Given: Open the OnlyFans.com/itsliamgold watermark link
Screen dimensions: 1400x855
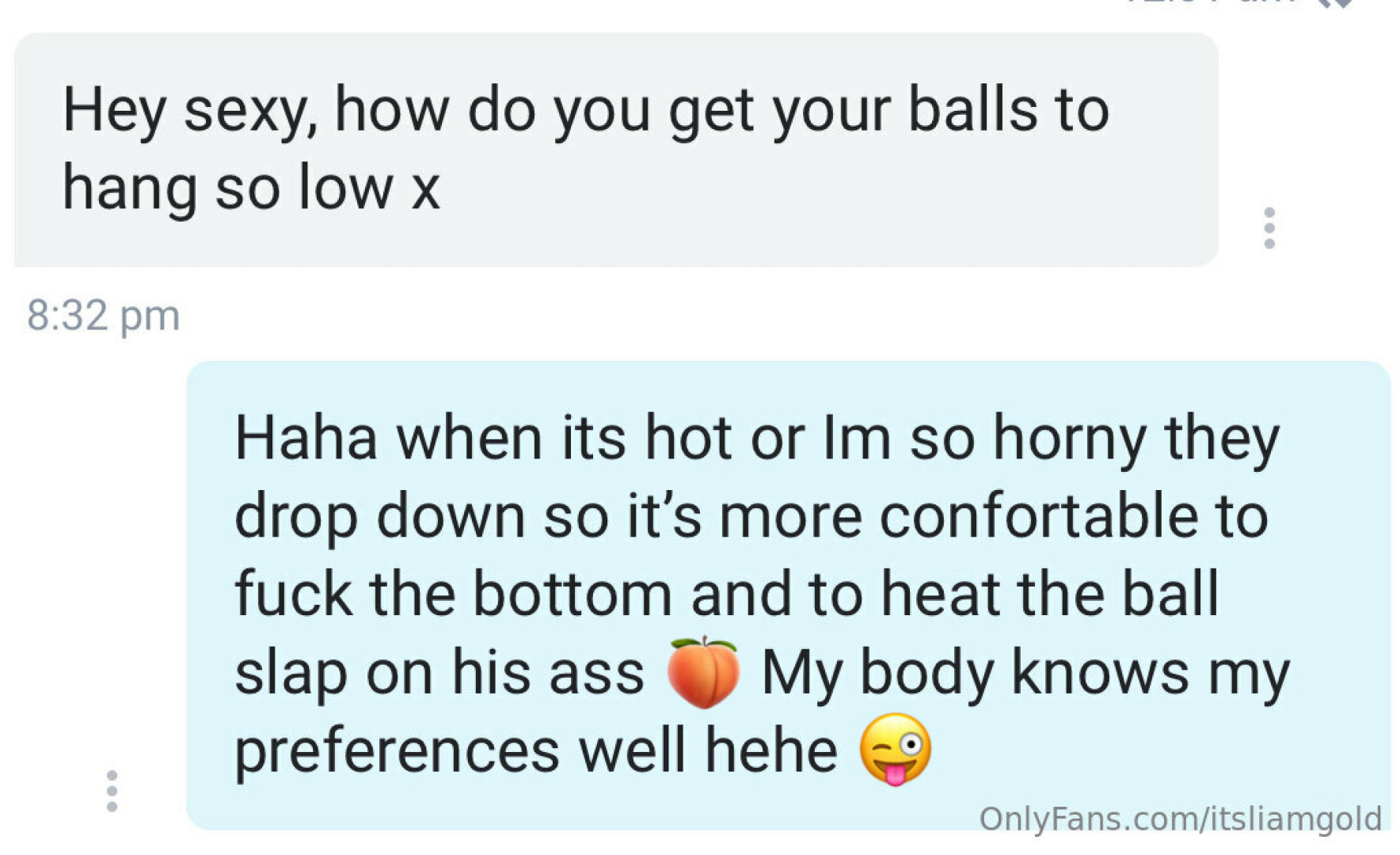Looking at the screenshot, I should coord(1180,819).
